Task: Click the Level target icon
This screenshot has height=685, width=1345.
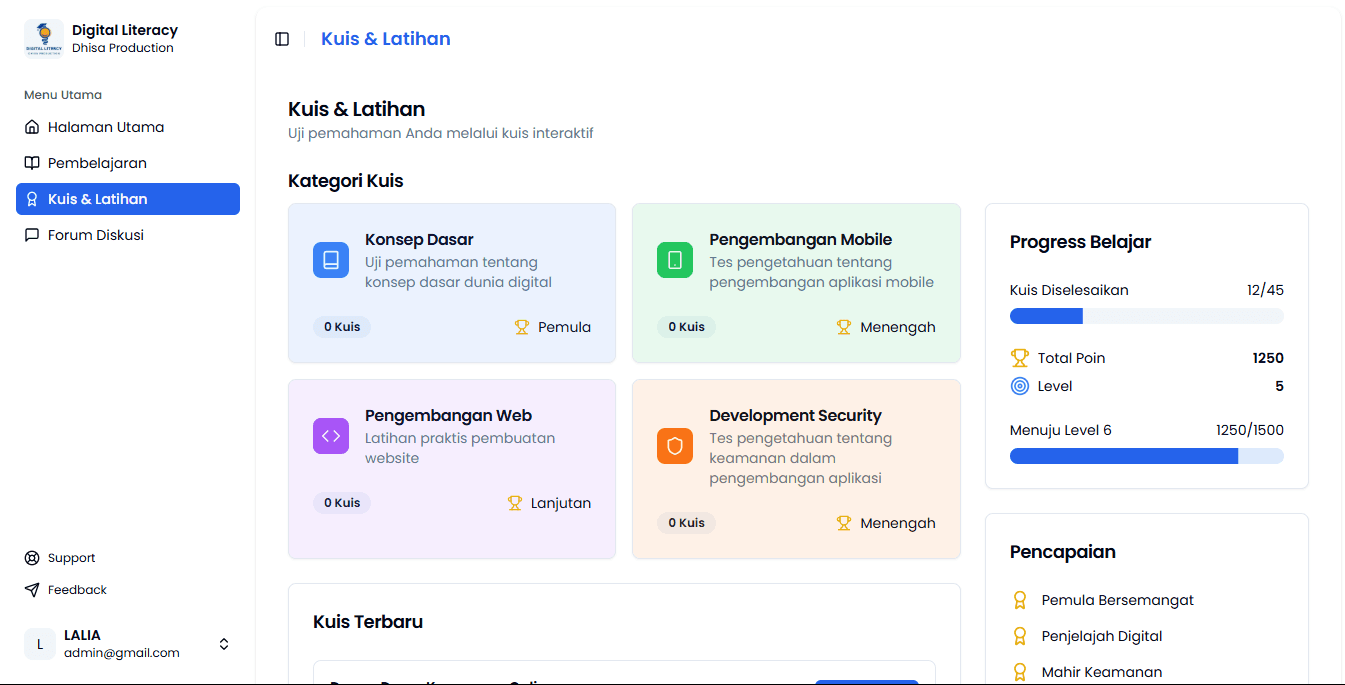Action: [x=1020, y=386]
